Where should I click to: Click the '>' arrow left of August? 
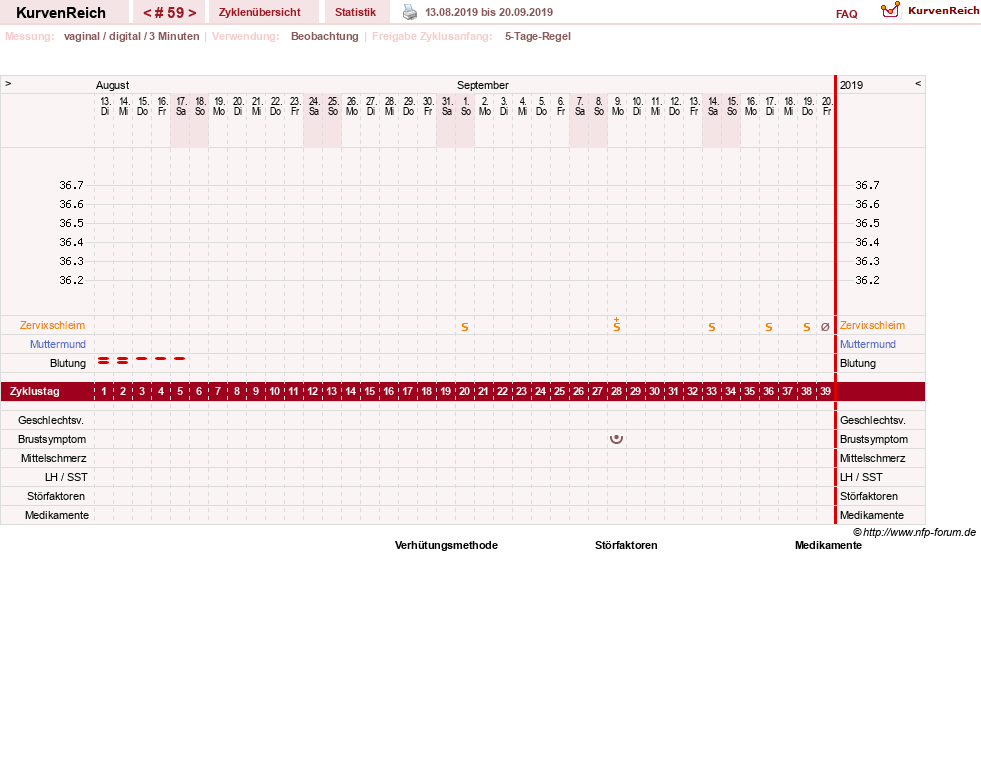point(8,83)
